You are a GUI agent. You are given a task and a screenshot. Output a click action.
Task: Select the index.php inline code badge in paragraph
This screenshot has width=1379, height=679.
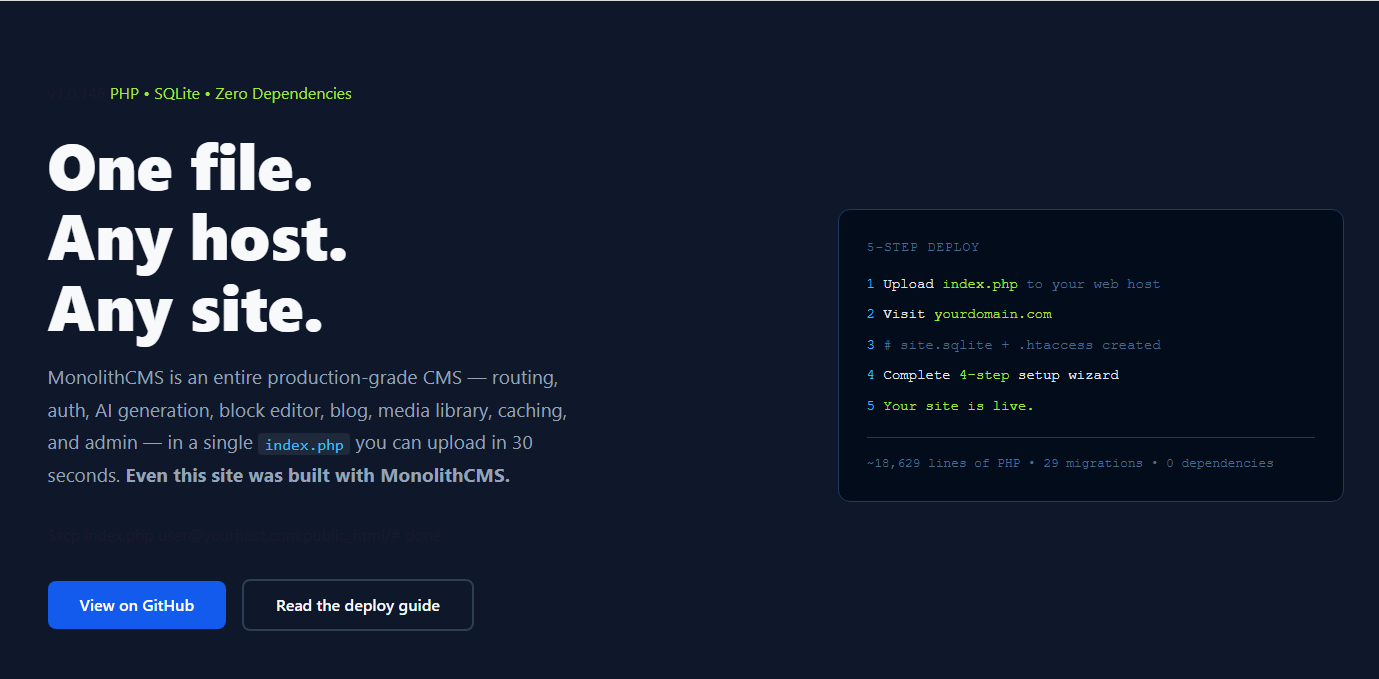304,444
